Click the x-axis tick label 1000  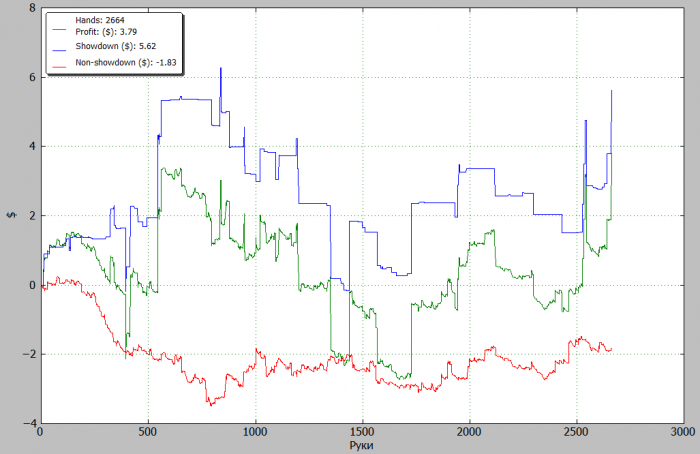255,432
